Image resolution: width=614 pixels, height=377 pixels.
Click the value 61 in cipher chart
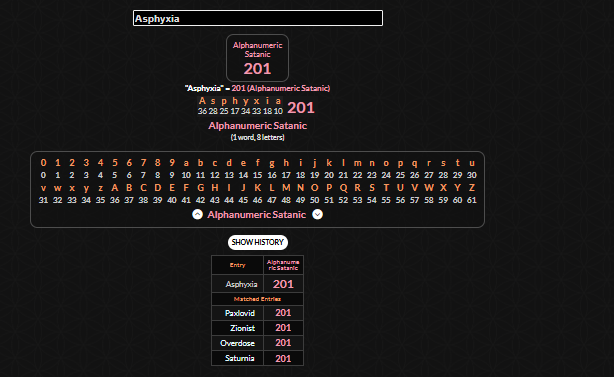(472, 200)
